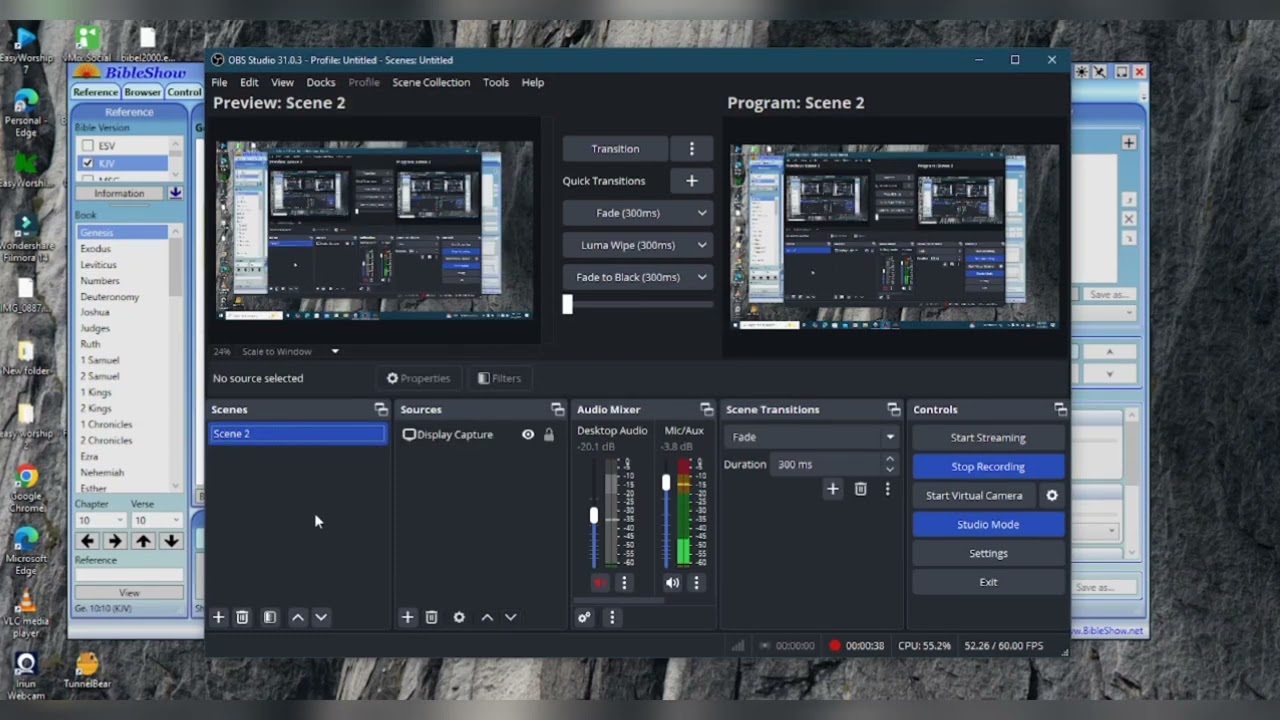This screenshot has height=720, width=1280.
Task: Open the Scene Collection menu
Action: 431,82
